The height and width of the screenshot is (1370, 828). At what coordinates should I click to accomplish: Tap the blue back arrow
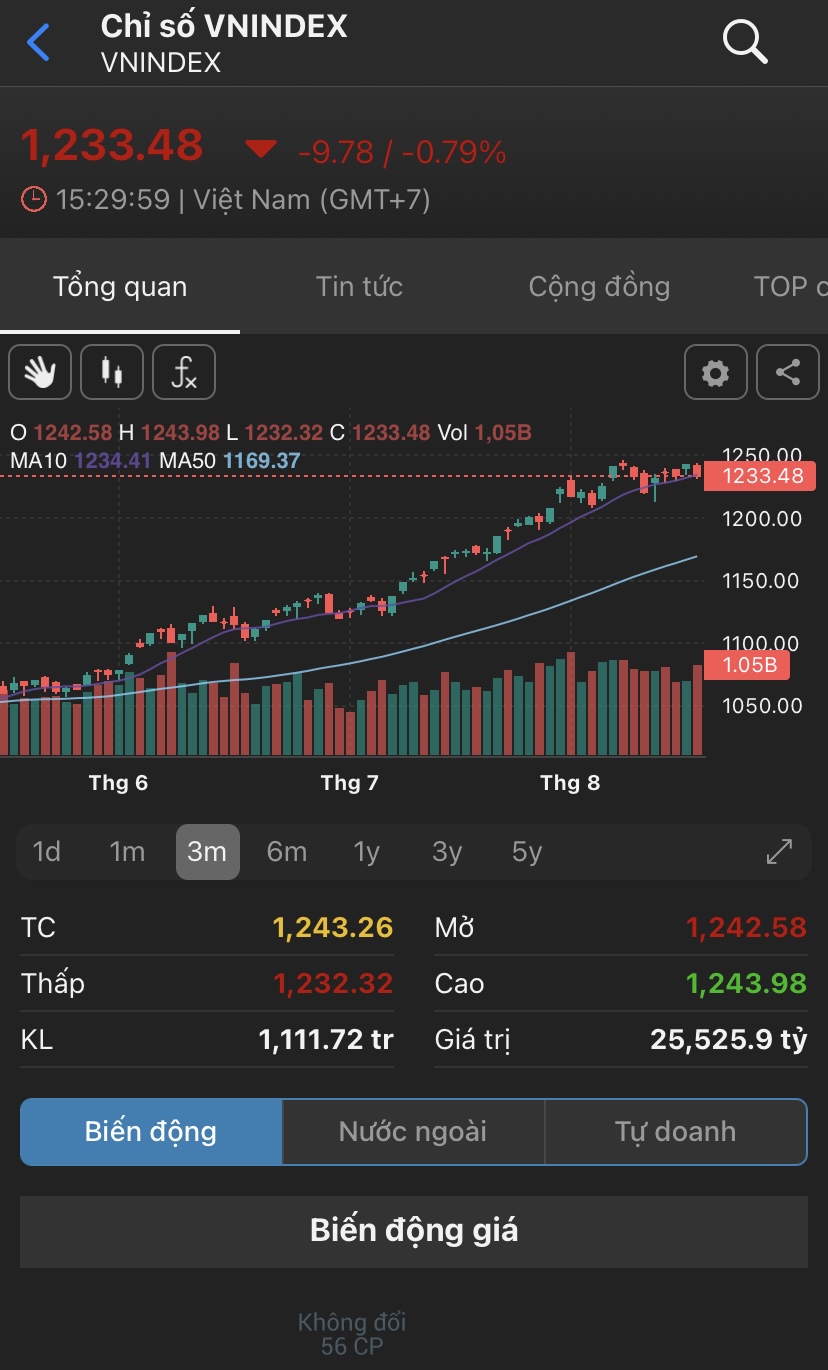(38, 43)
